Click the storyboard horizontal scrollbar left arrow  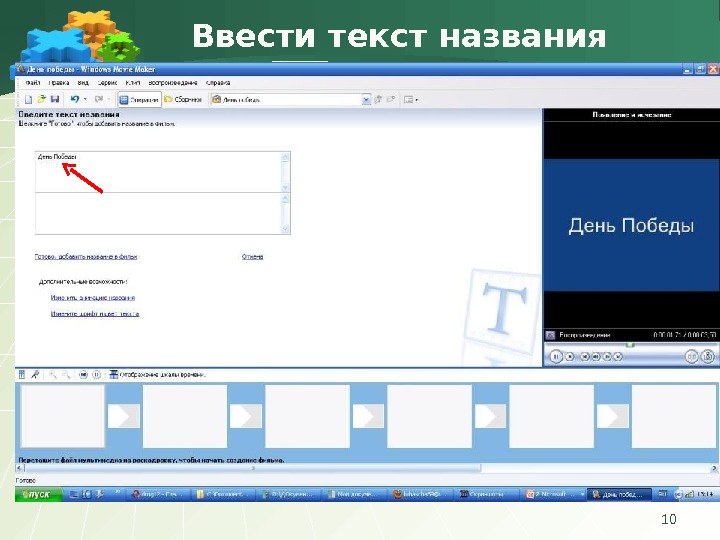[20, 468]
